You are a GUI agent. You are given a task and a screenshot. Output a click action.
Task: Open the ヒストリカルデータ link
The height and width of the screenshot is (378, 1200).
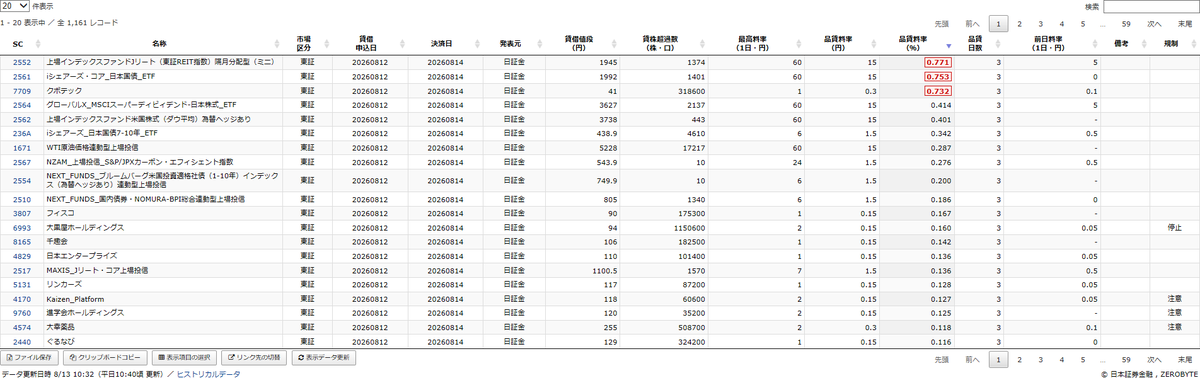[x=209, y=373]
